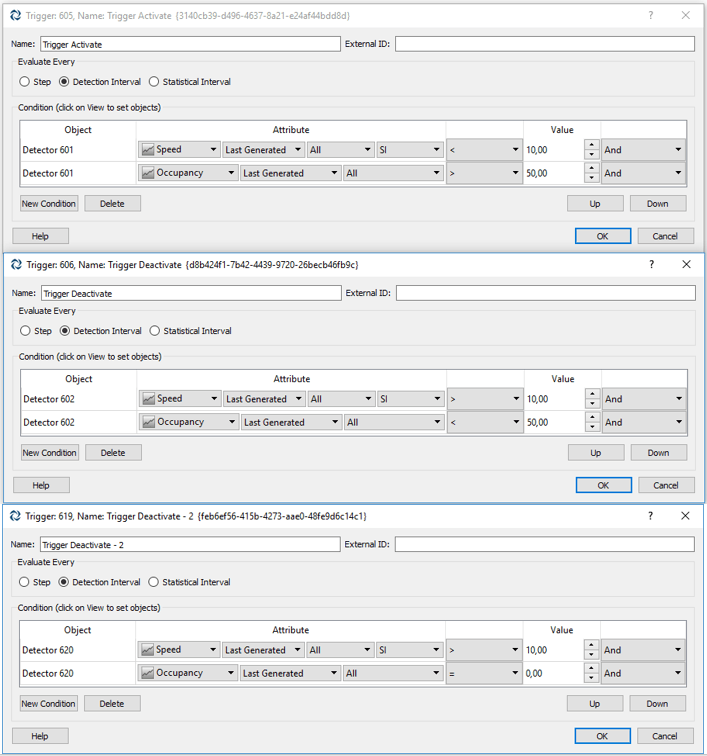
Task: Select Statistical Interval in Trigger Activate window
Action: [x=154, y=81]
